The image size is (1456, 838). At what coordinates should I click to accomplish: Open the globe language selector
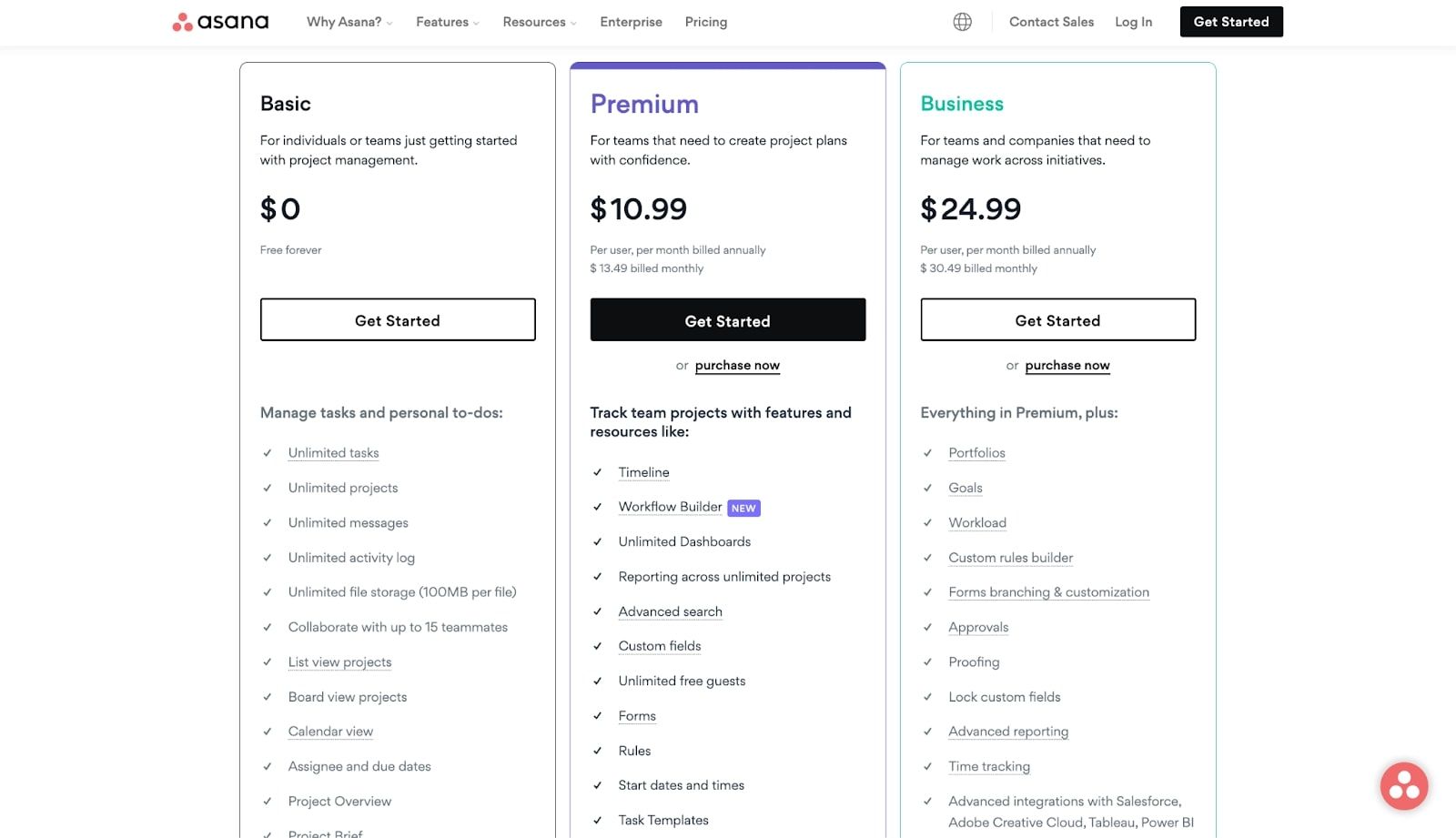962,22
